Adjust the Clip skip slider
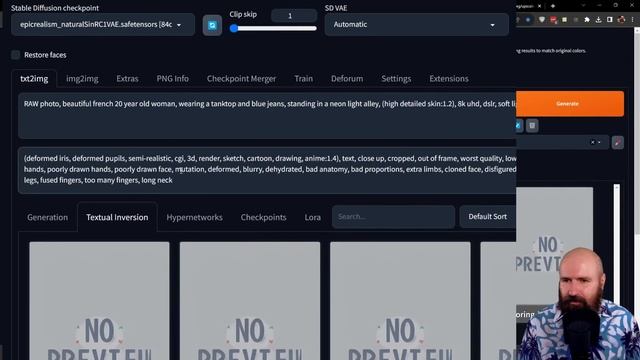The width and height of the screenshot is (640, 360). point(273,28)
